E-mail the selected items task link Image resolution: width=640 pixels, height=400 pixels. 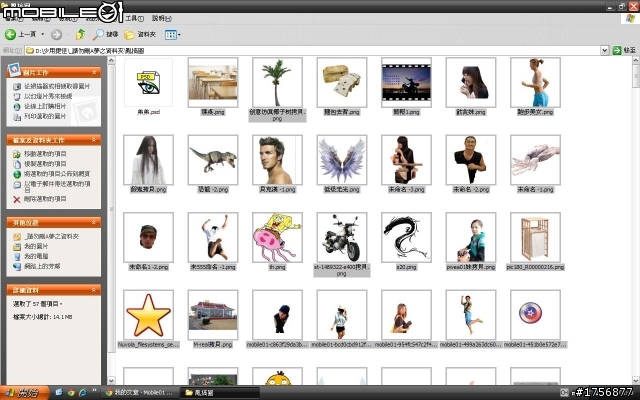(51, 187)
